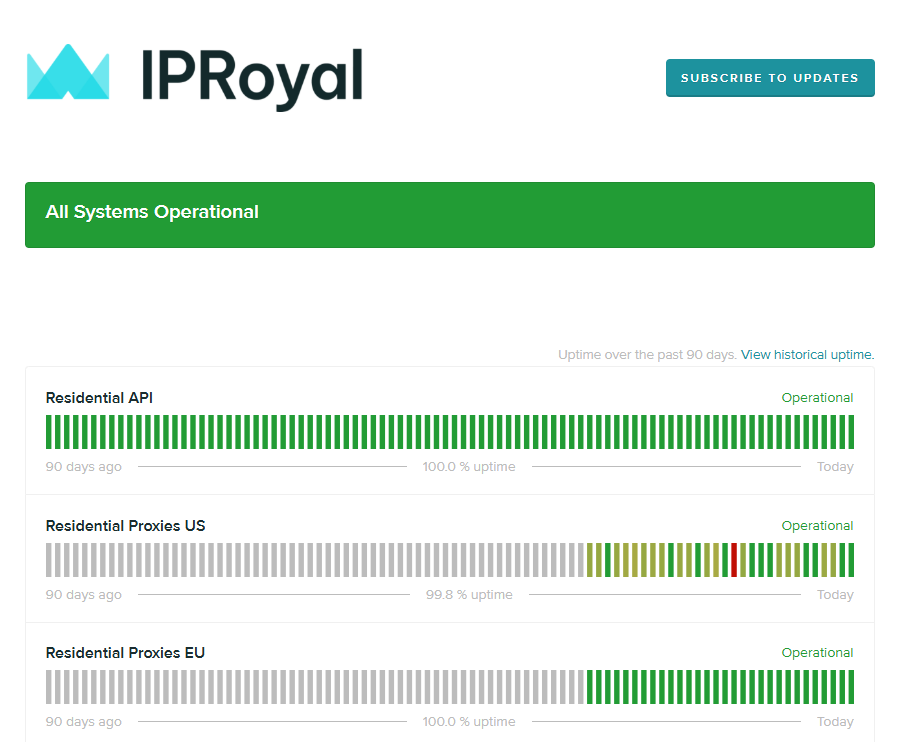Viewport: 899px width, 742px height.
Task: Click the Operational status of Residential Proxies US
Action: (x=817, y=526)
